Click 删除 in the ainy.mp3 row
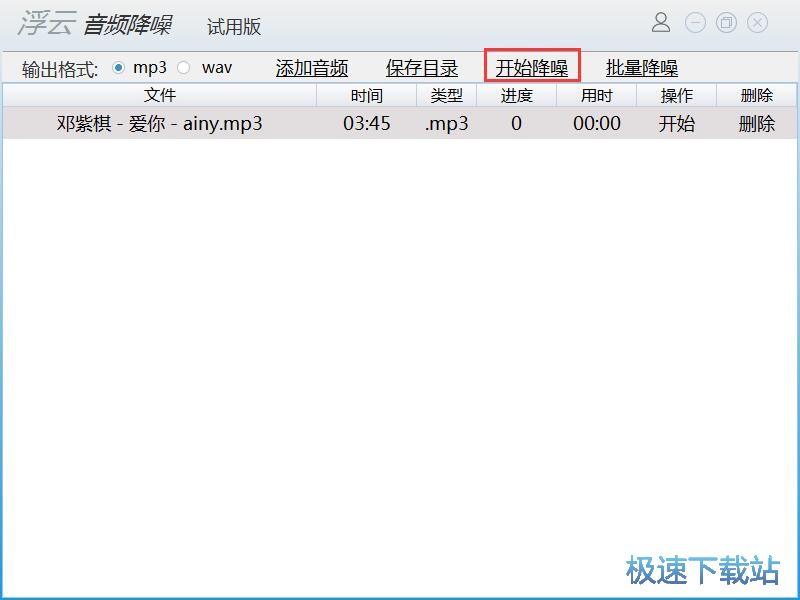Viewport: 800px width, 600px height. 757,123
